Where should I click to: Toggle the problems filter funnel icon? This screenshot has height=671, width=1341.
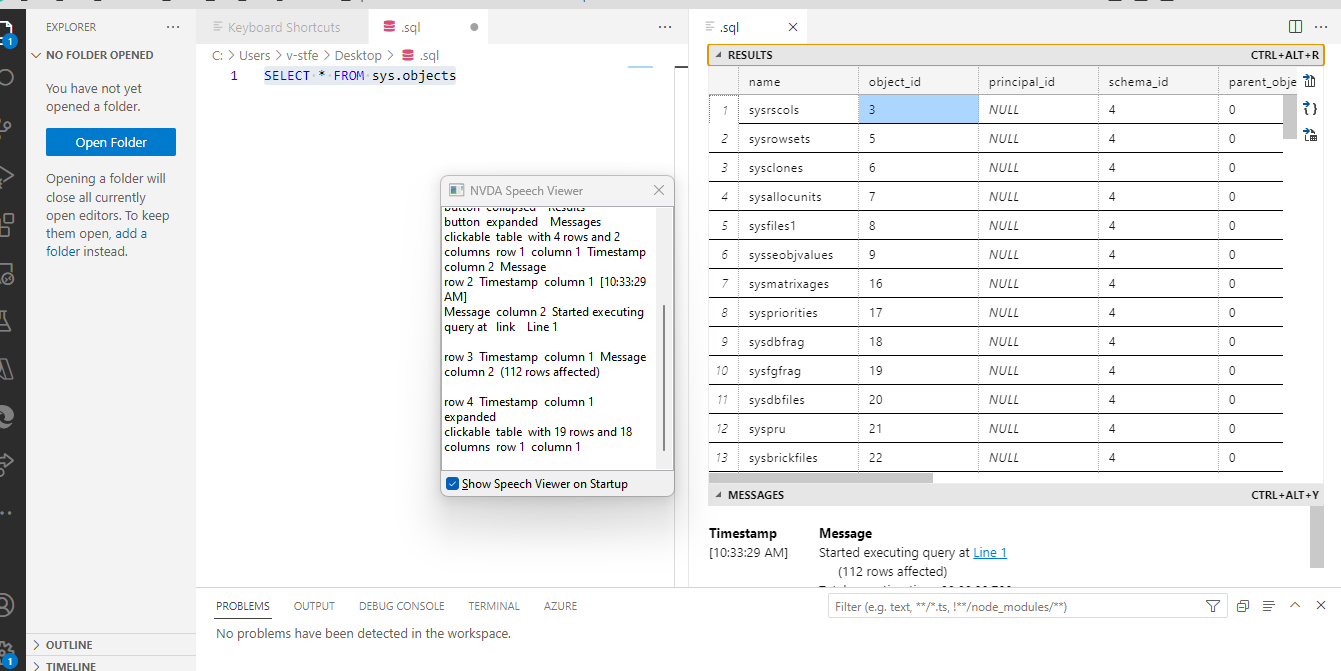pos(1212,605)
